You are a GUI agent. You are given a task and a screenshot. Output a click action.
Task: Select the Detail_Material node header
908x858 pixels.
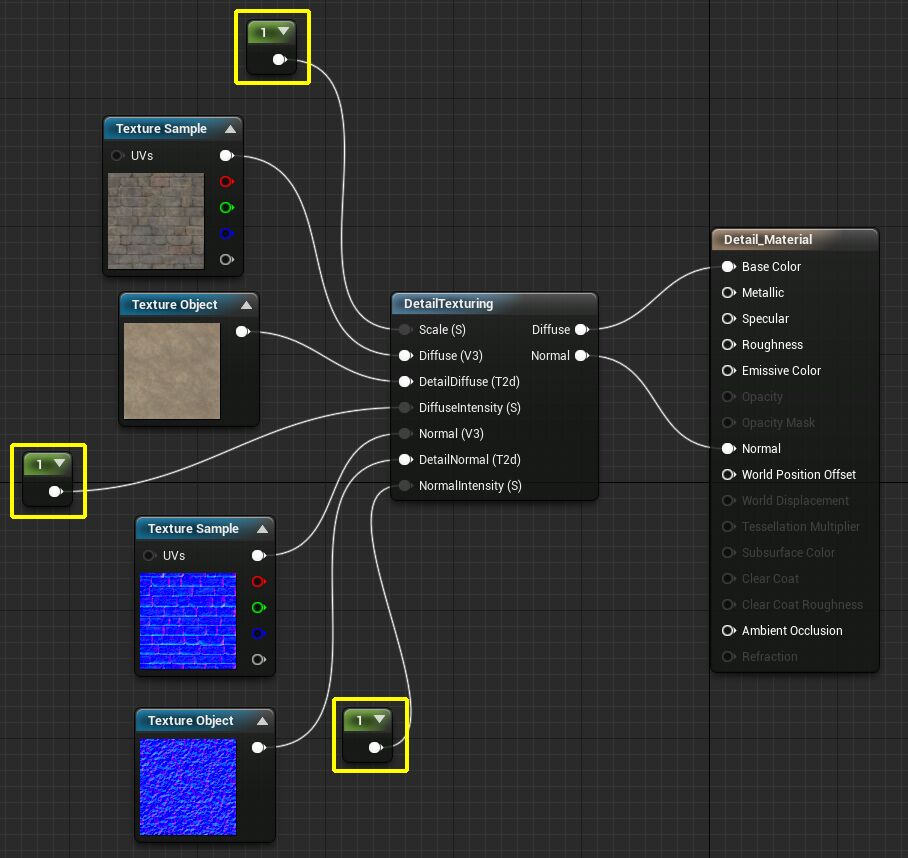coord(777,240)
